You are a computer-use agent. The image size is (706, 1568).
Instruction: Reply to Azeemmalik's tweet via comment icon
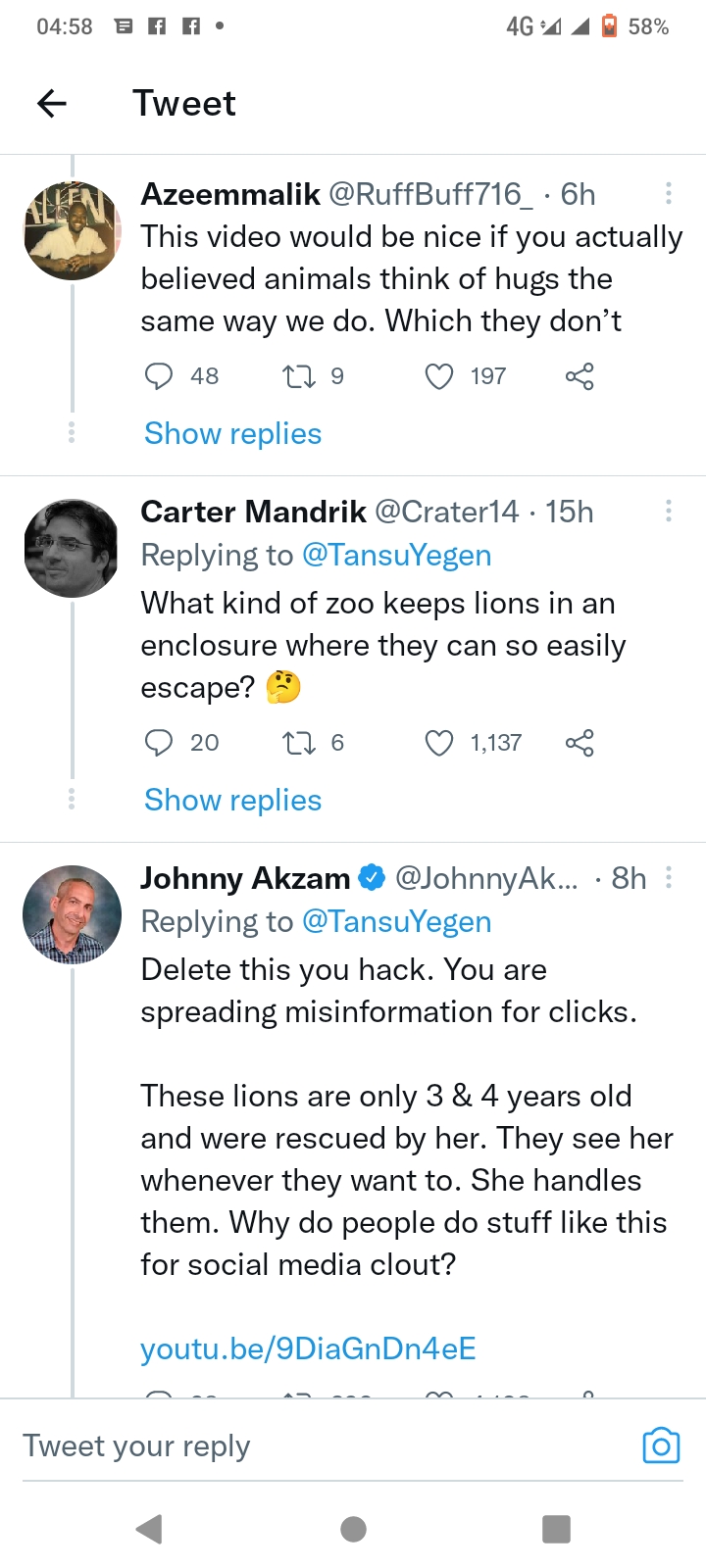(159, 376)
